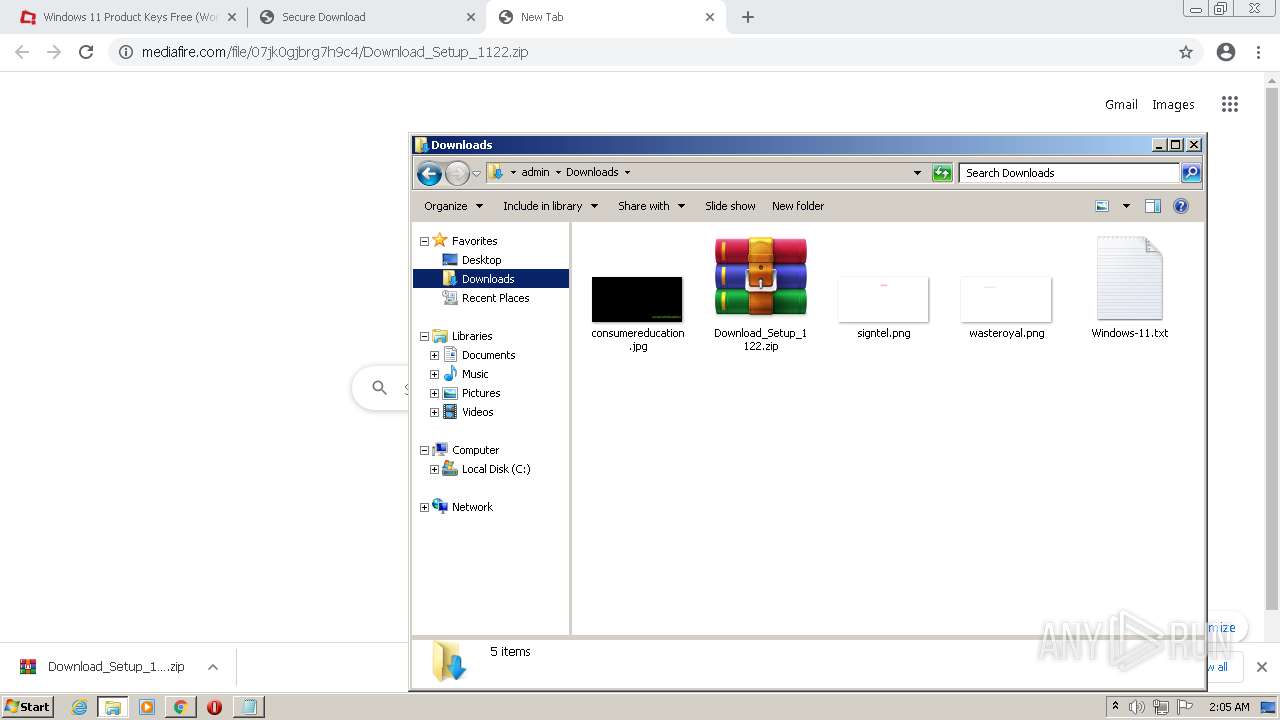Select the signtel.png thumbnail
The image size is (1280, 720).
883,299
